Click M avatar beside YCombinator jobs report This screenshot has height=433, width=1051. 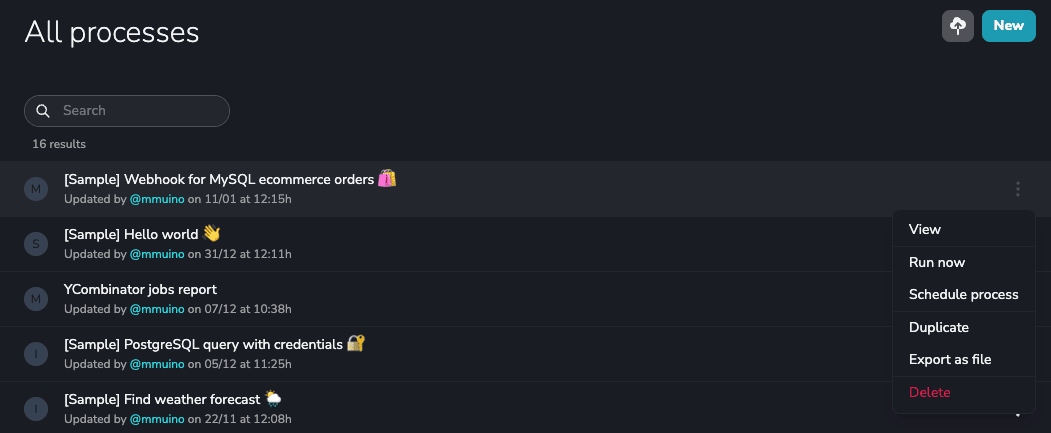click(x=36, y=299)
